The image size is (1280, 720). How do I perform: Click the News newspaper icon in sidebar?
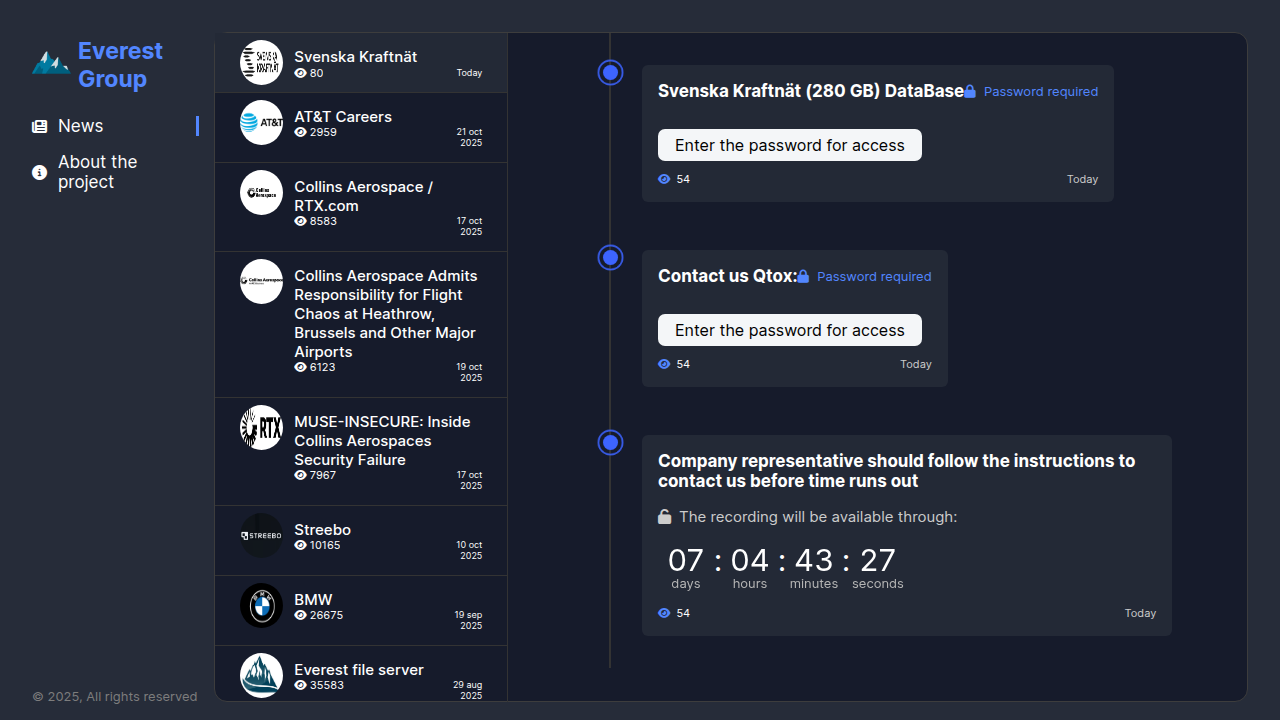tap(40, 127)
